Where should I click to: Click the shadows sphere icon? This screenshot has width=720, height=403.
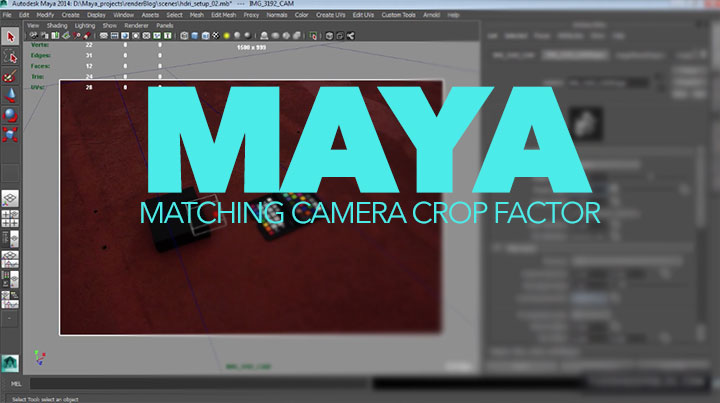[x=248, y=36]
